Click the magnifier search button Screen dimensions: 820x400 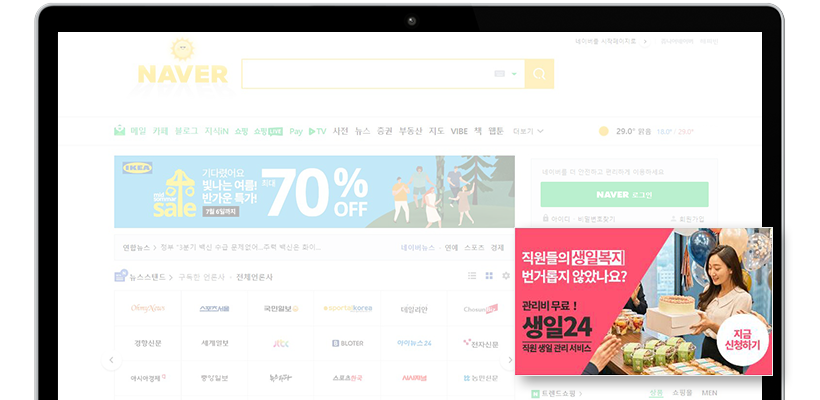click(539, 74)
